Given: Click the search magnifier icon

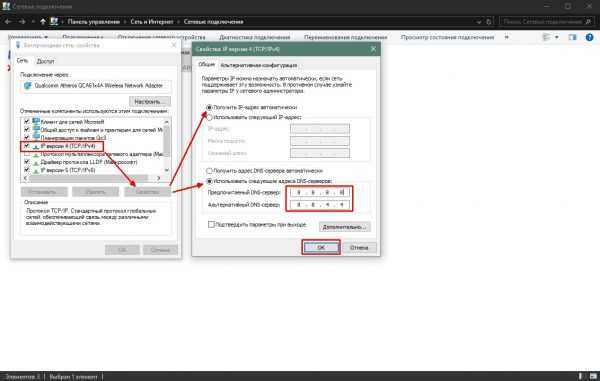Looking at the screenshot, I should click(589, 22).
